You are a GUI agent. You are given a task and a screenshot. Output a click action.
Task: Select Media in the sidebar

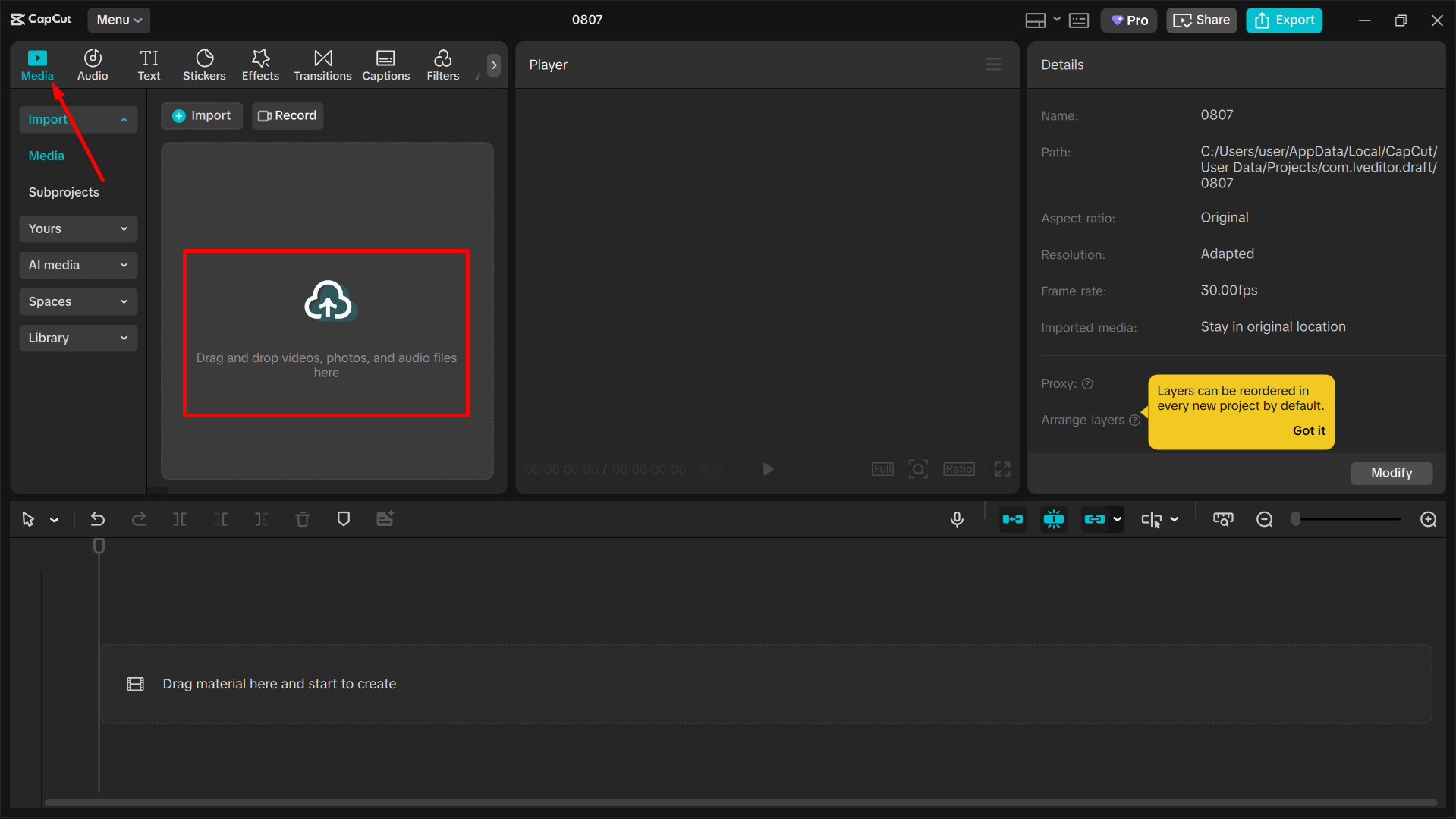coord(46,156)
